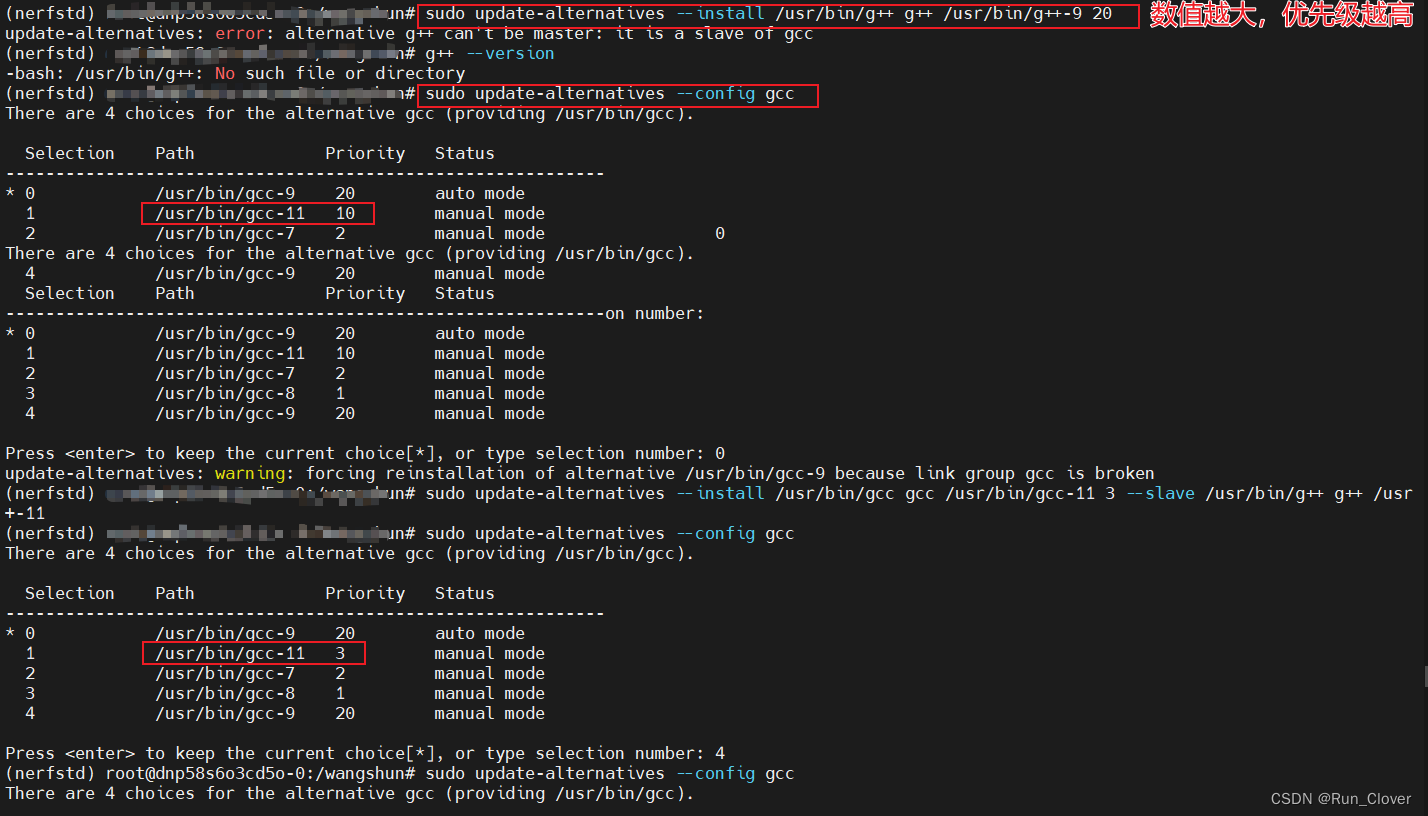The image size is (1428, 816).
Task: Click the phrase 'it is a slave of gcc'
Action: tap(714, 34)
